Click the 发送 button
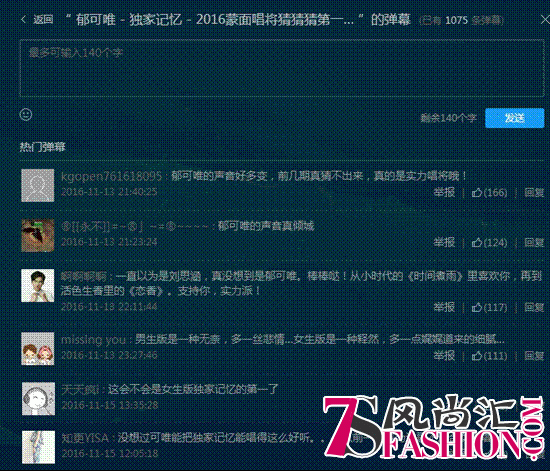Image resolution: width=550 pixels, height=471 pixels. click(x=515, y=118)
